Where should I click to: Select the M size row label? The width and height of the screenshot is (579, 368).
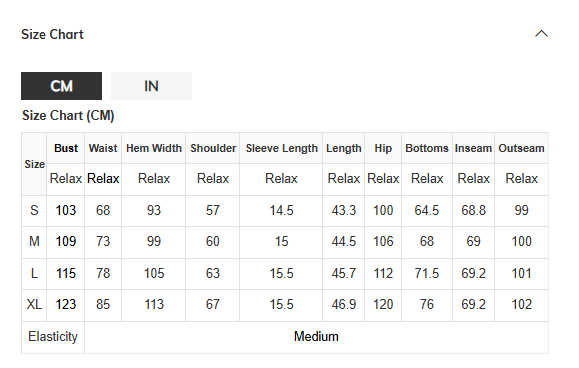point(34,241)
